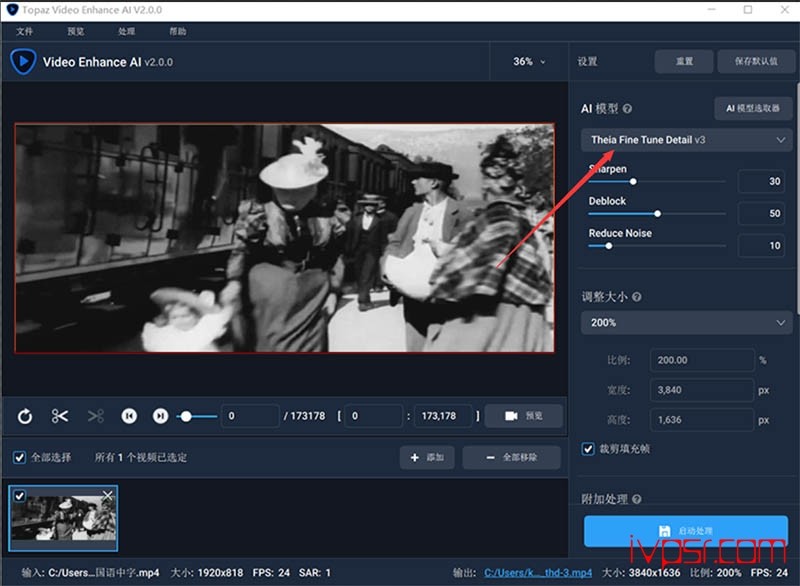This screenshot has width=800, height=586.
Task: Open the output file path link
Action: tap(538, 573)
